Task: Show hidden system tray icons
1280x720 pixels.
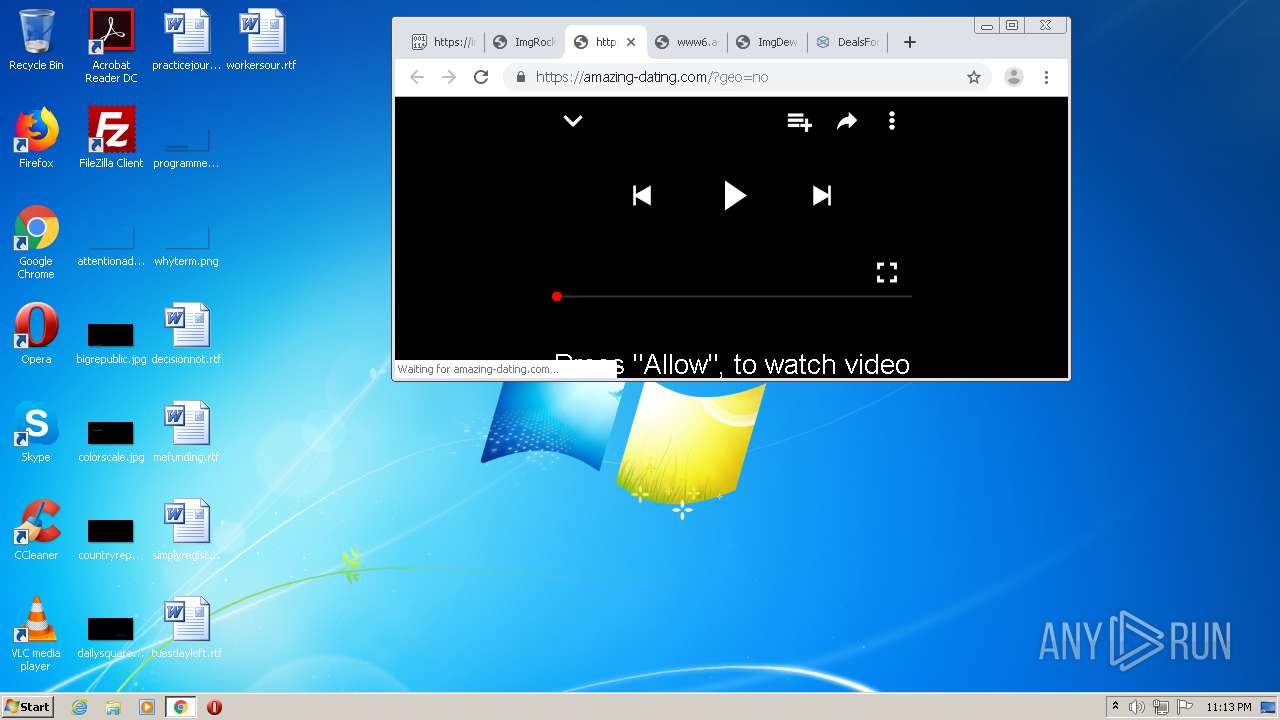Action: click(x=1115, y=707)
